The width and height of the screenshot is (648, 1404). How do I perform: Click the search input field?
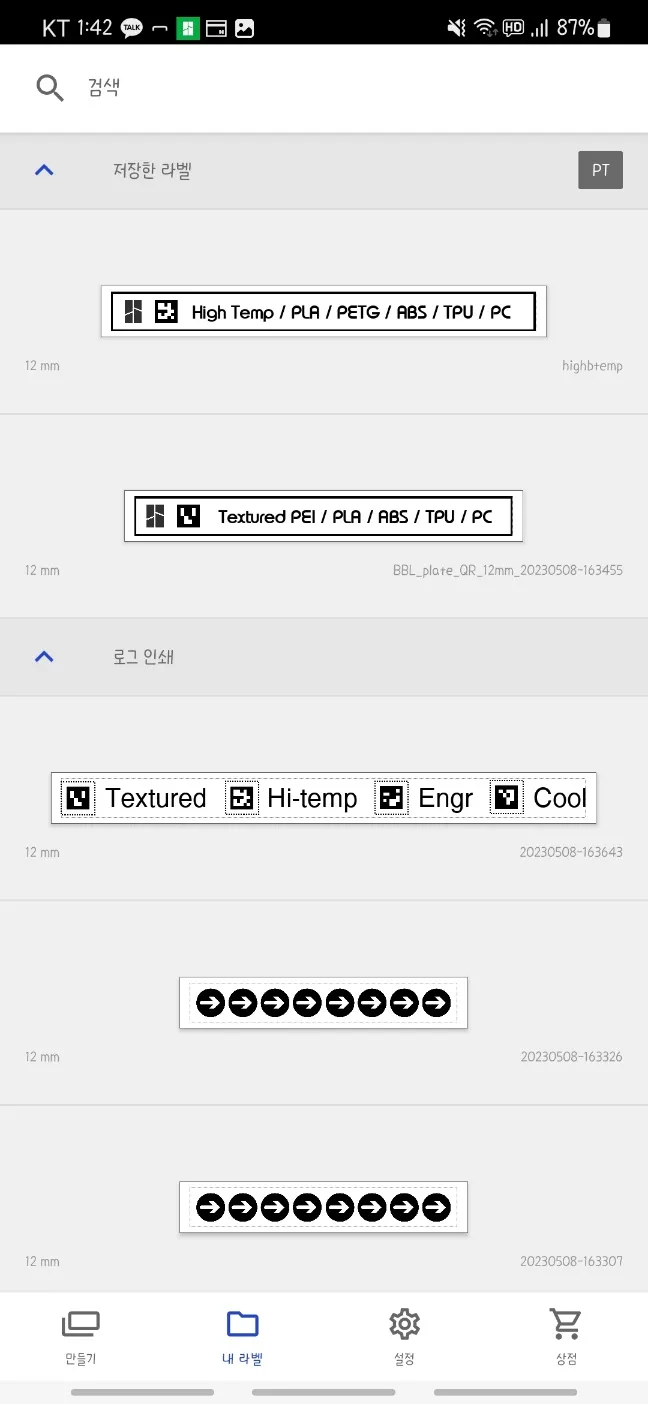point(340,88)
